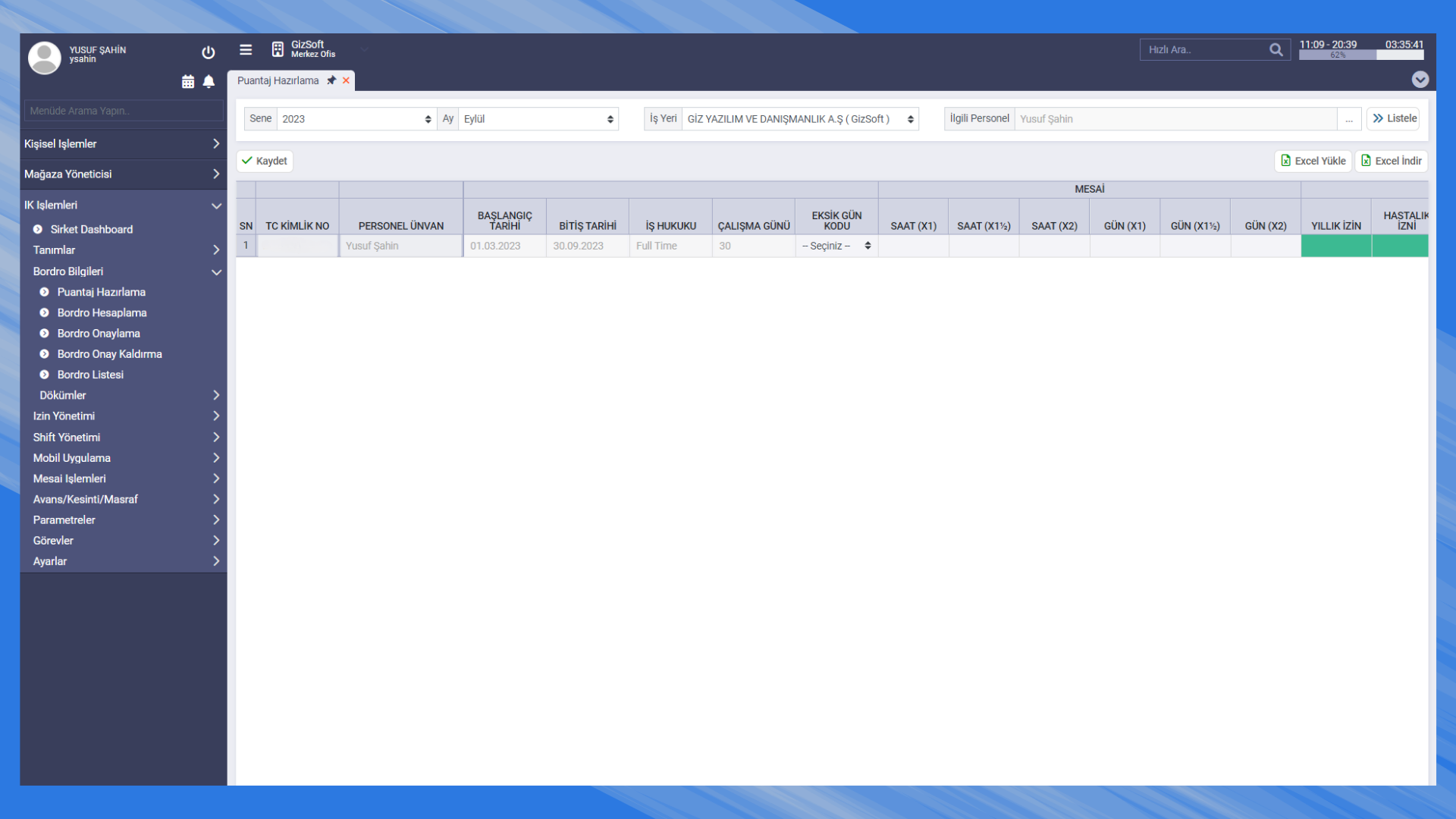Expand Görevler submenu
The height and width of the screenshot is (819, 1456).
pos(123,541)
